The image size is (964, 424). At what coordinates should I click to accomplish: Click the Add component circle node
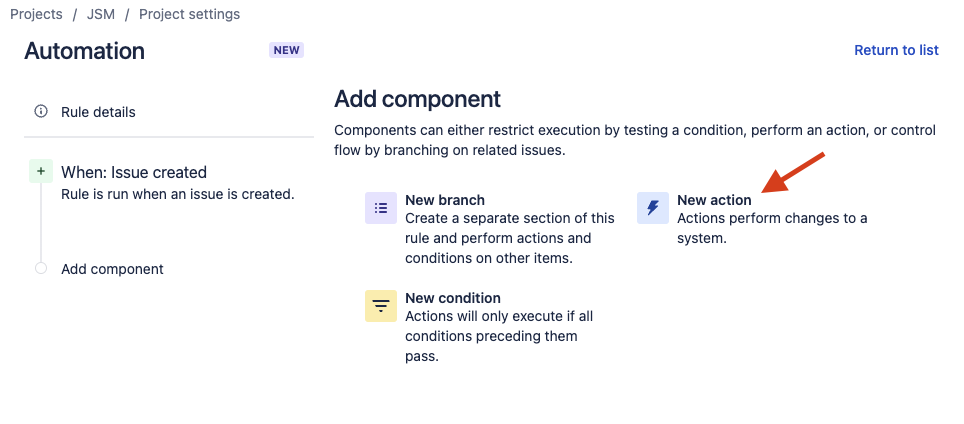coord(41,268)
